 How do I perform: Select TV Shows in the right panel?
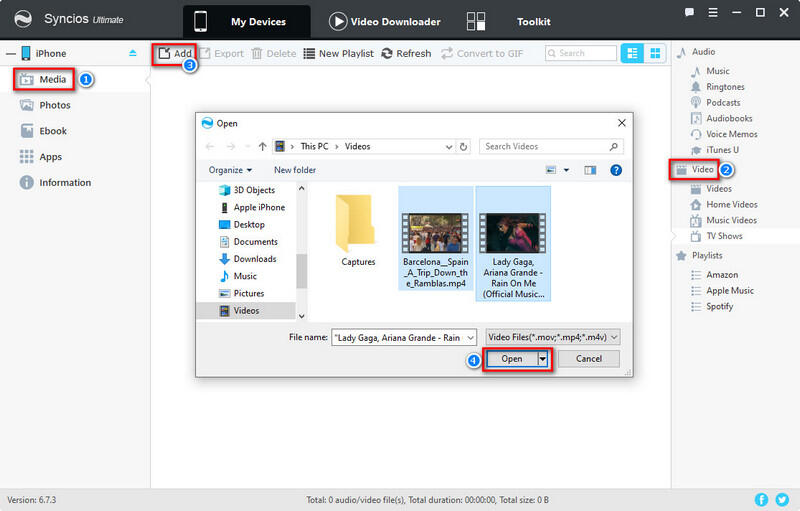(723, 236)
